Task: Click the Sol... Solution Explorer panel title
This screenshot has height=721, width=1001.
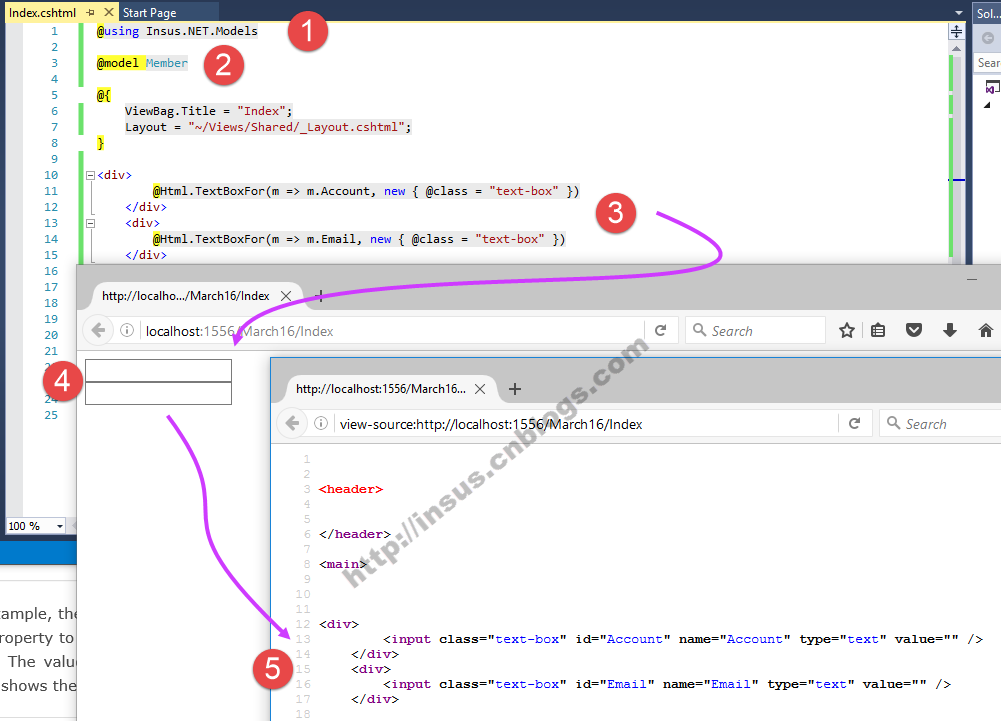Action: 987,13
